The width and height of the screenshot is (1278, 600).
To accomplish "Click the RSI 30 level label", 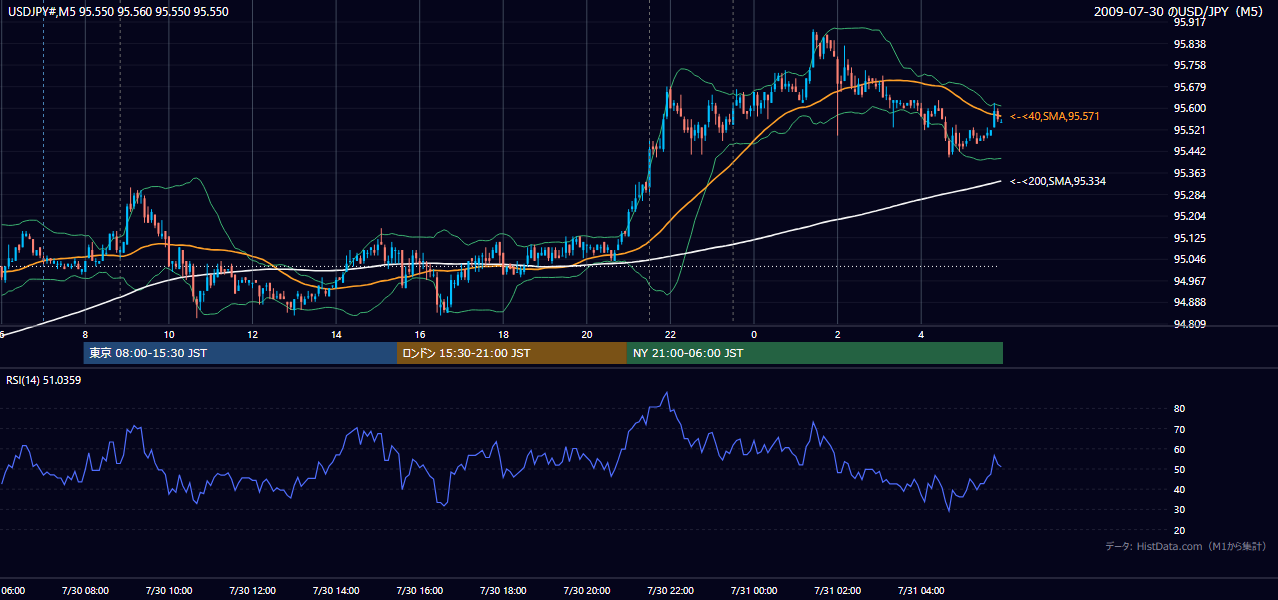I will point(1180,509).
